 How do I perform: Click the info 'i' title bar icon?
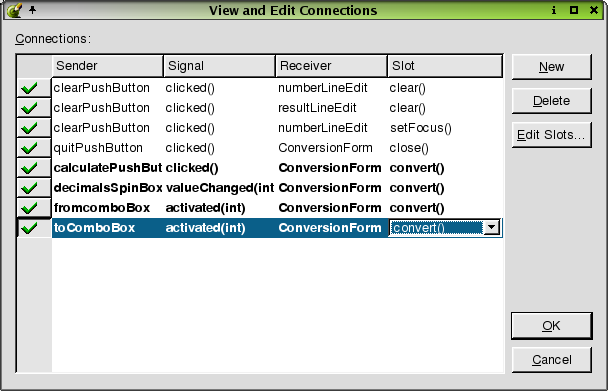(x=554, y=10)
